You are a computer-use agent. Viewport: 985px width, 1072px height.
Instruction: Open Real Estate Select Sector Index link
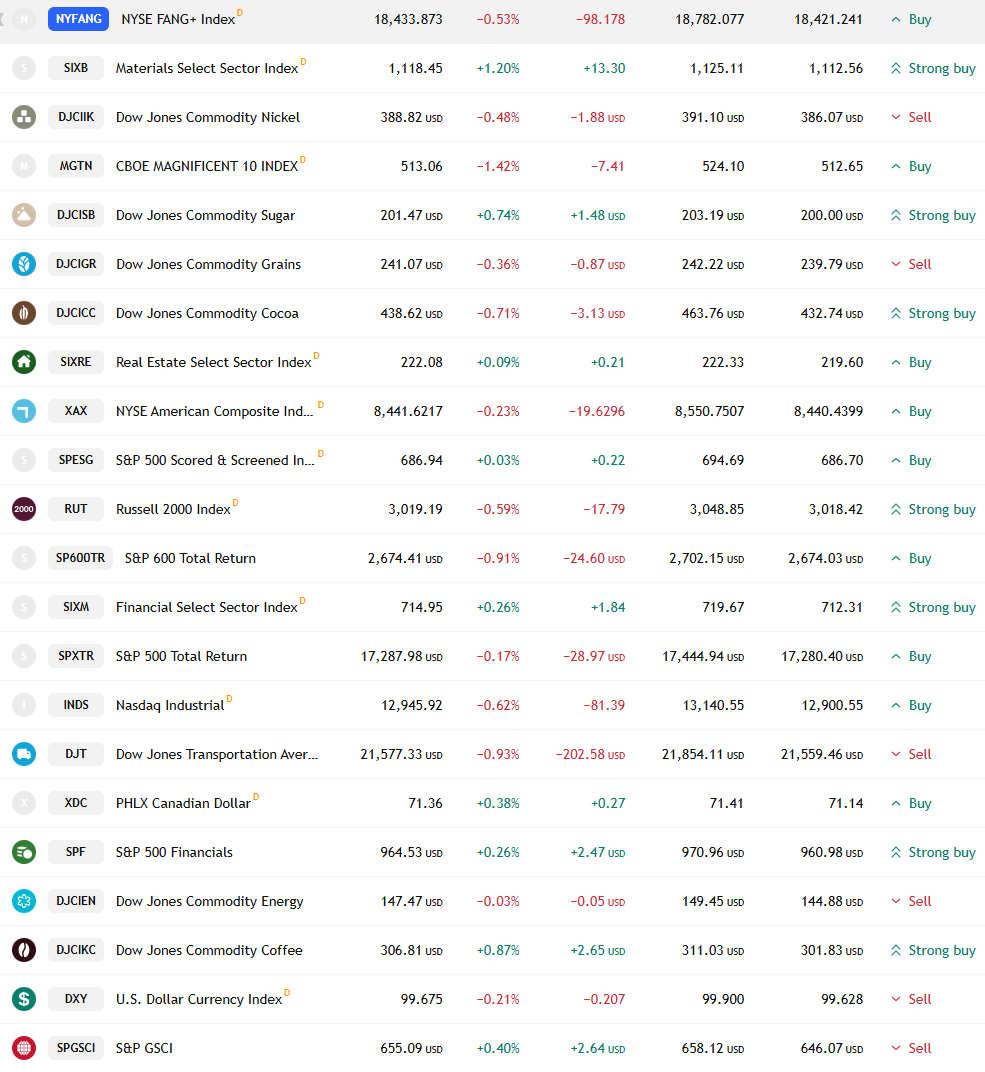(214, 362)
